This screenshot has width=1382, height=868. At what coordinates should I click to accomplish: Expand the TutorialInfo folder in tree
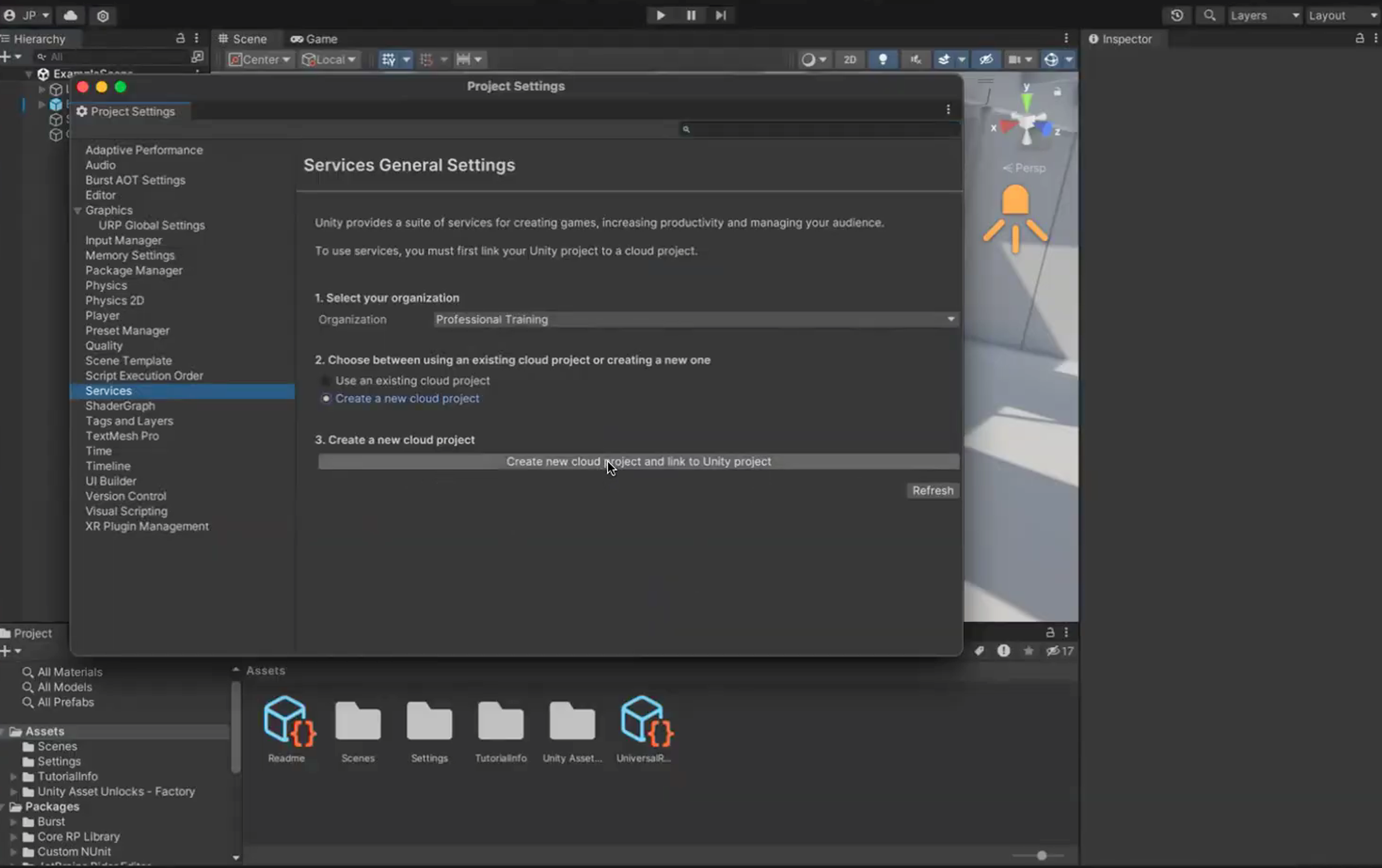(x=13, y=777)
